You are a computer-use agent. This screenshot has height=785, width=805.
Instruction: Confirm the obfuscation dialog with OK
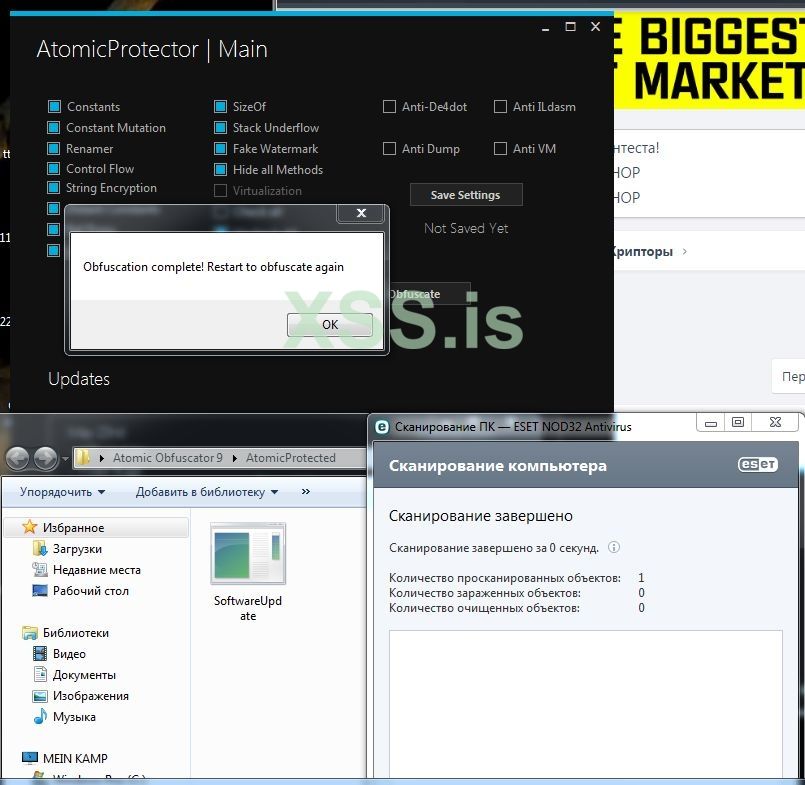click(x=330, y=324)
